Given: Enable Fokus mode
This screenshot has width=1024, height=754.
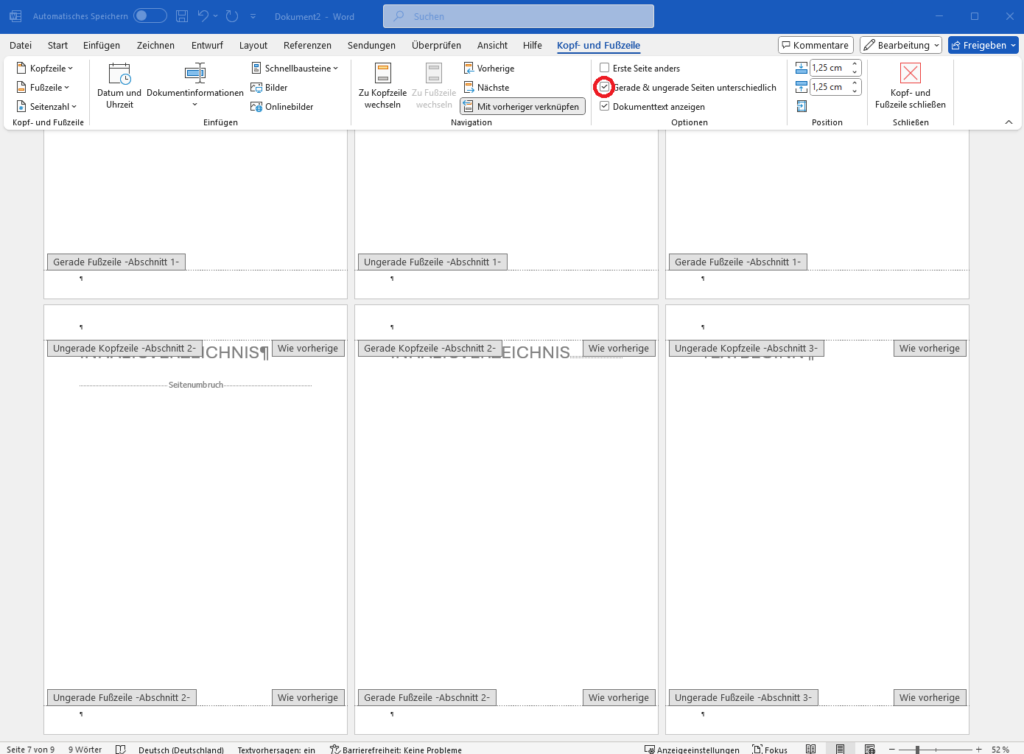Looking at the screenshot, I should pos(770,749).
